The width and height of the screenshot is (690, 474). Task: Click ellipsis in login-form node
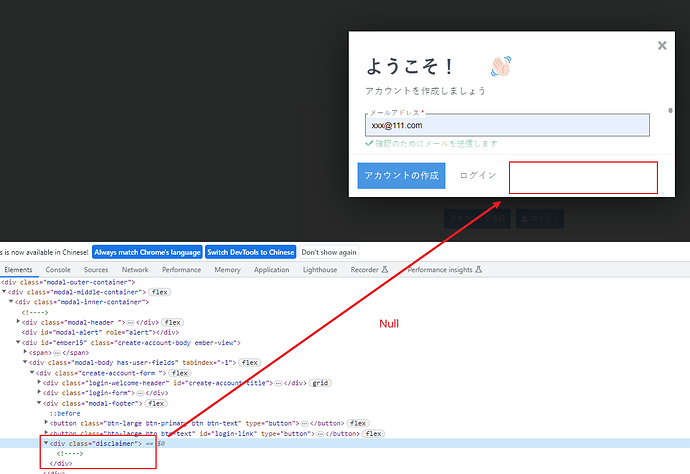pos(140,393)
